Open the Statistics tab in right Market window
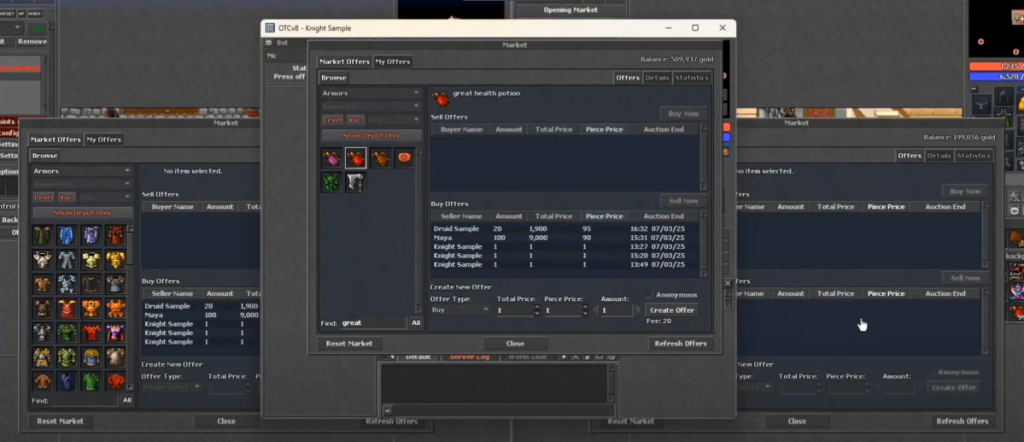 coord(974,155)
